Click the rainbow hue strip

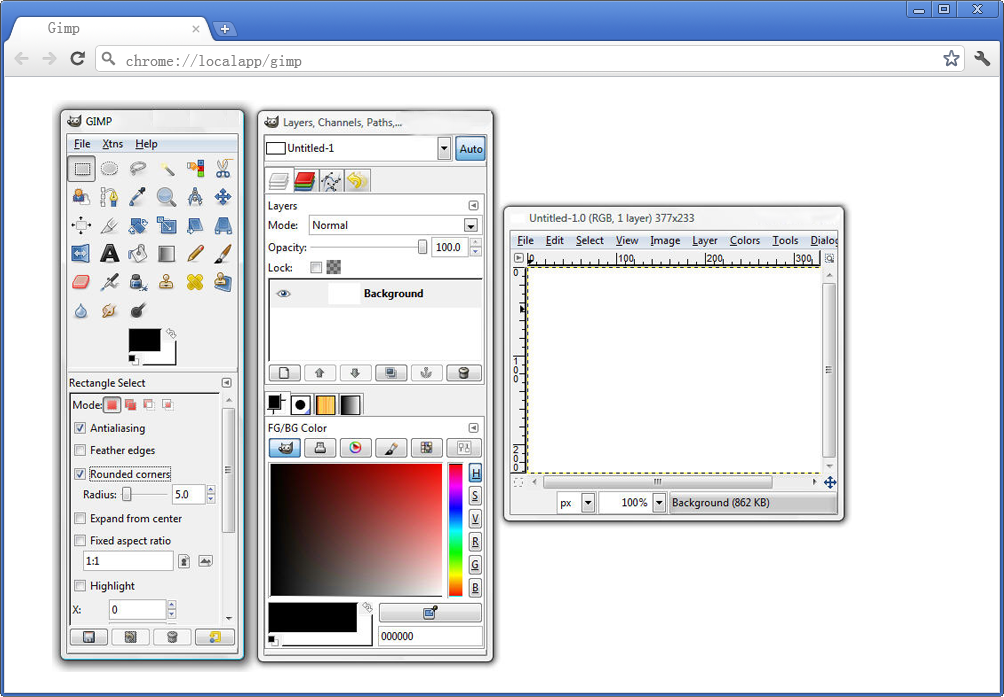coord(455,530)
